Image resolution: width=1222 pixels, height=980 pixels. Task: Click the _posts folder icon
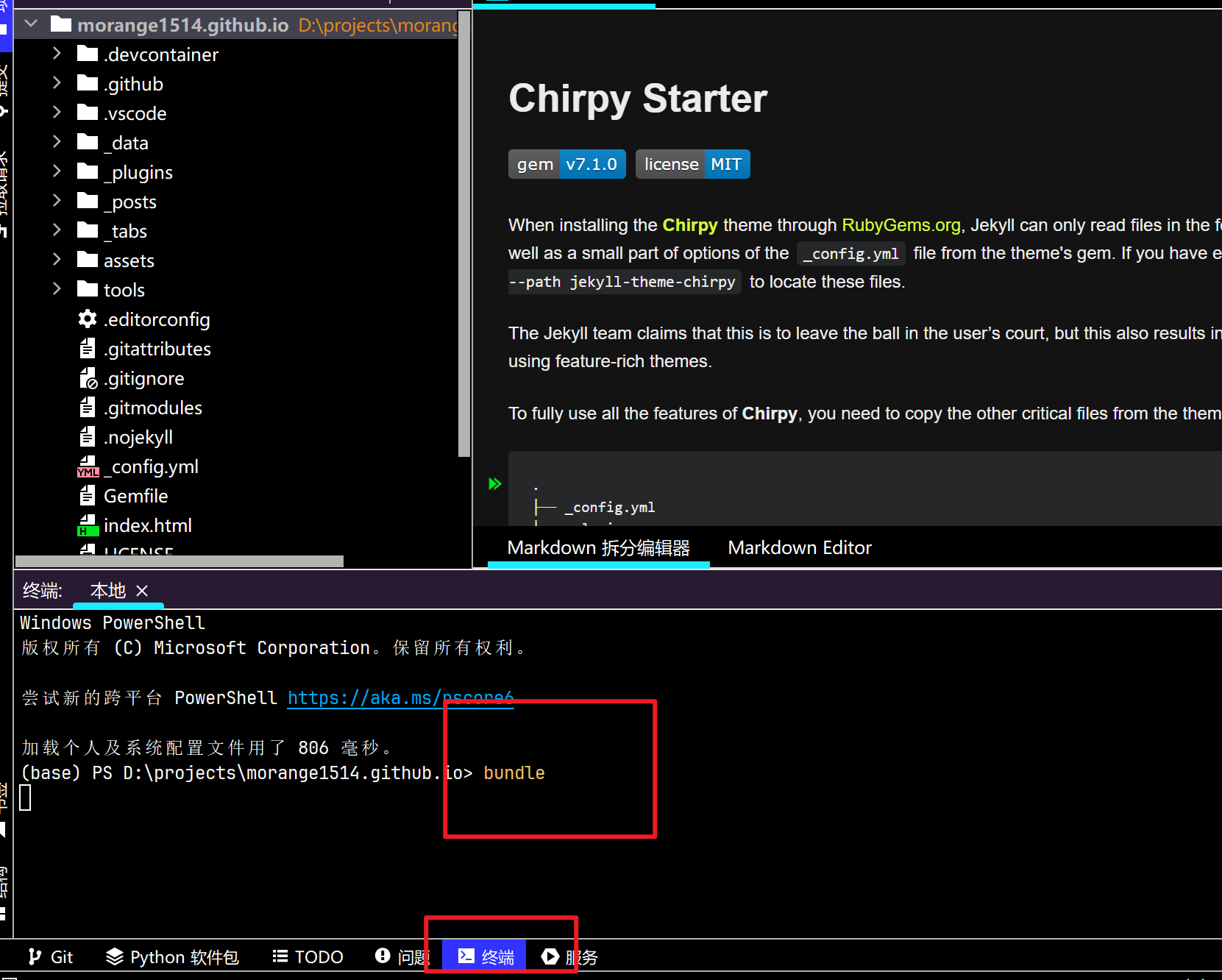coord(88,200)
